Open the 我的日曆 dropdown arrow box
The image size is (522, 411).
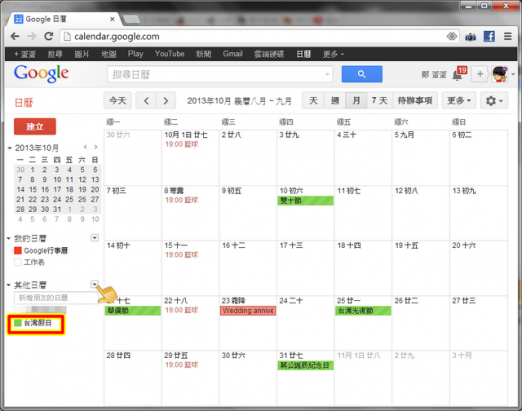point(95,238)
